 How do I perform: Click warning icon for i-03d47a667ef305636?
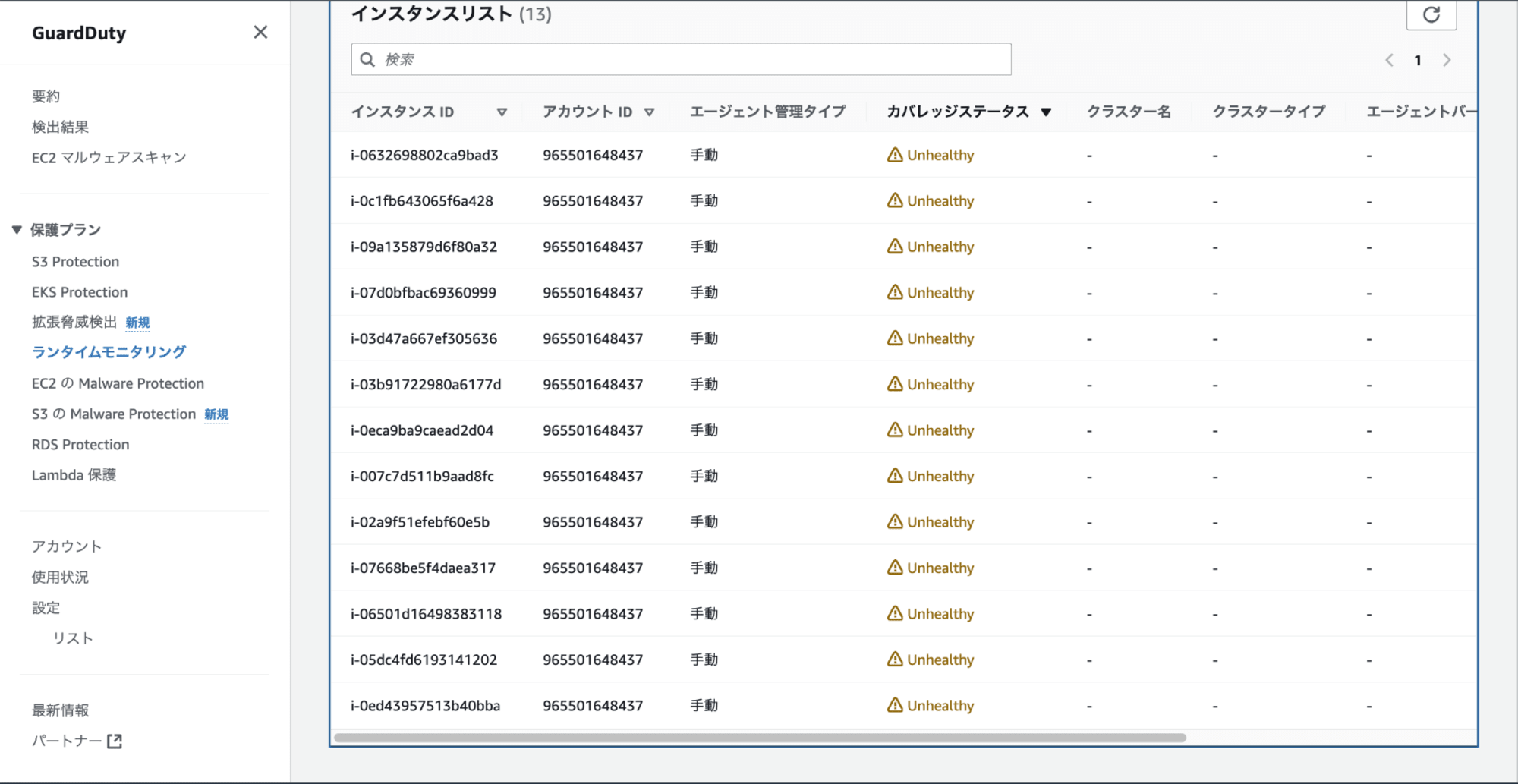point(895,338)
